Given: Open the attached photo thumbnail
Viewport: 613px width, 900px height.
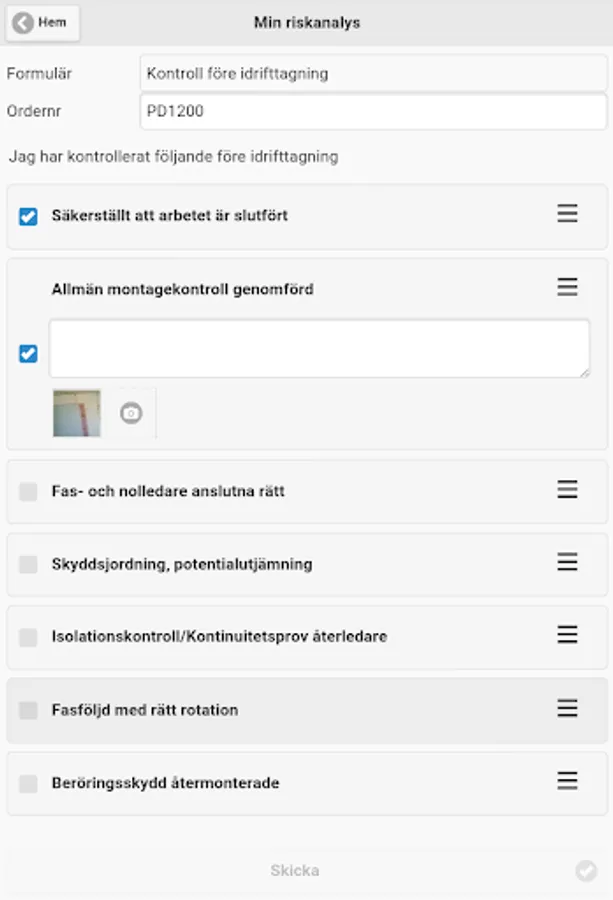Looking at the screenshot, I should pos(77,413).
